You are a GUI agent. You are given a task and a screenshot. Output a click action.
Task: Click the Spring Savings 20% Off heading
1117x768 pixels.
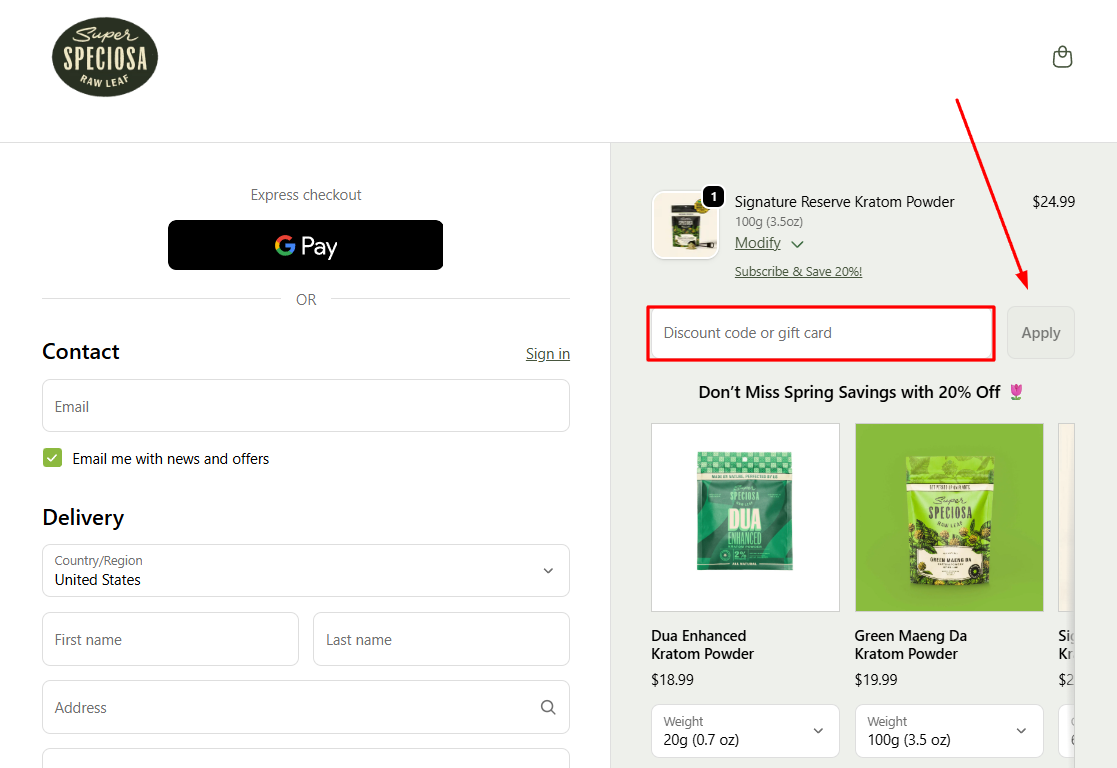pyautogui.click(x=861, y=392)
